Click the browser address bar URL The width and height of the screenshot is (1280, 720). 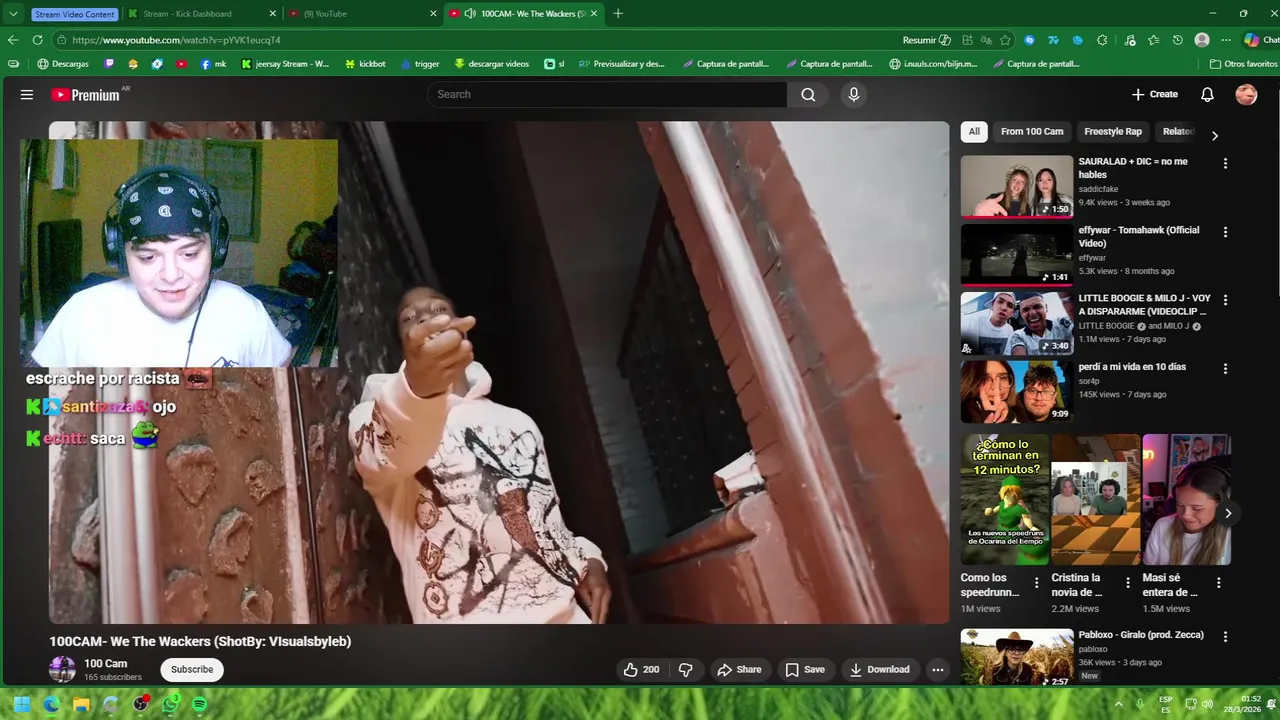176,40
